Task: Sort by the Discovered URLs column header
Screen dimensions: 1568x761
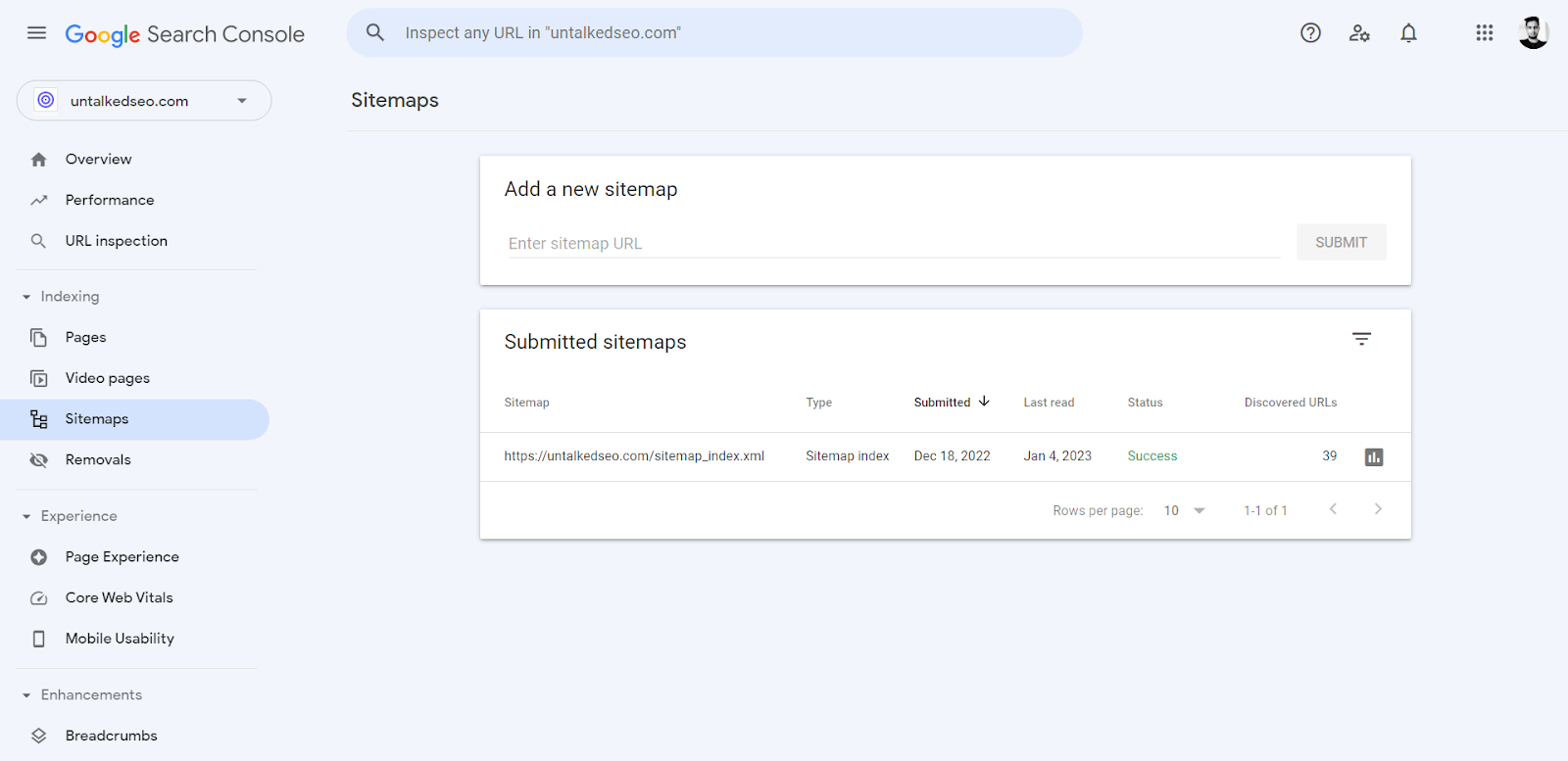Action: point(1291,403)
